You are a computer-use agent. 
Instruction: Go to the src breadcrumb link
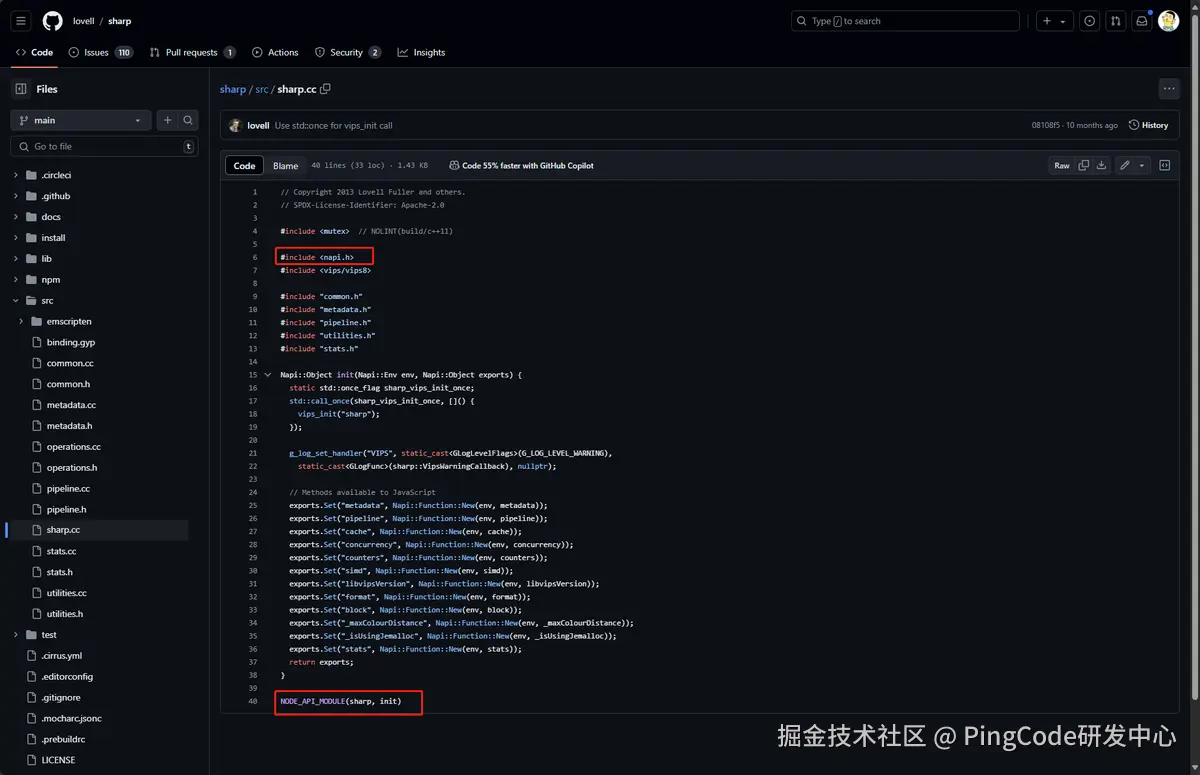[261, 89]
